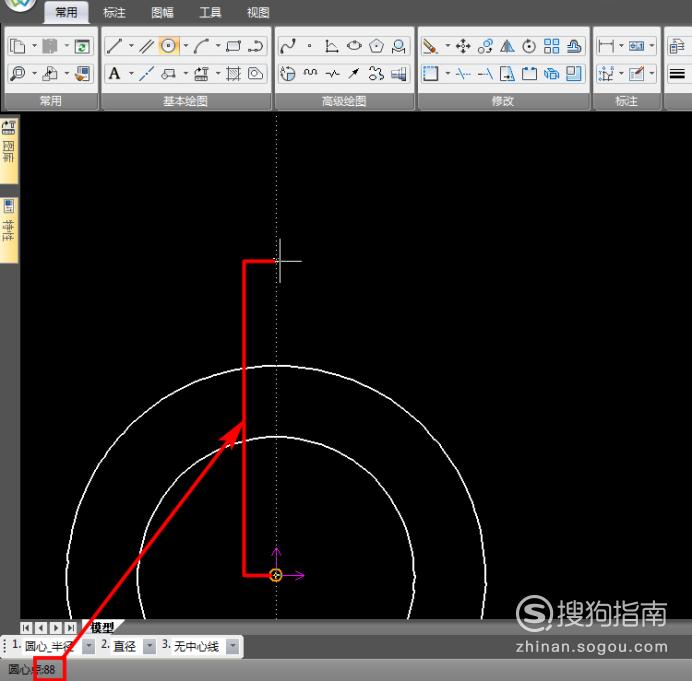Viewport: 692px width, 681px height.
Task: Switch to the 图幅 ribbon tab
Action: pyautogui.click(x=162, y=12)
